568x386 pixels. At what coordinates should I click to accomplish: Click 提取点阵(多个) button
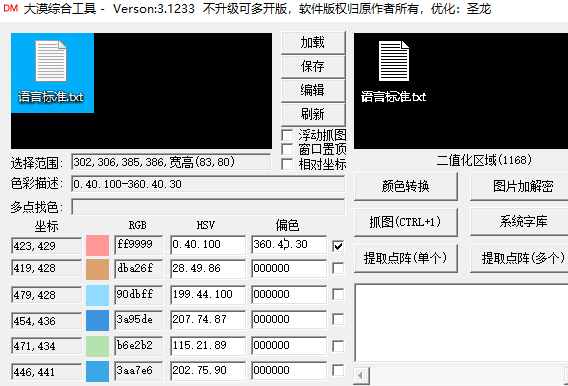[x=522, y=258]
